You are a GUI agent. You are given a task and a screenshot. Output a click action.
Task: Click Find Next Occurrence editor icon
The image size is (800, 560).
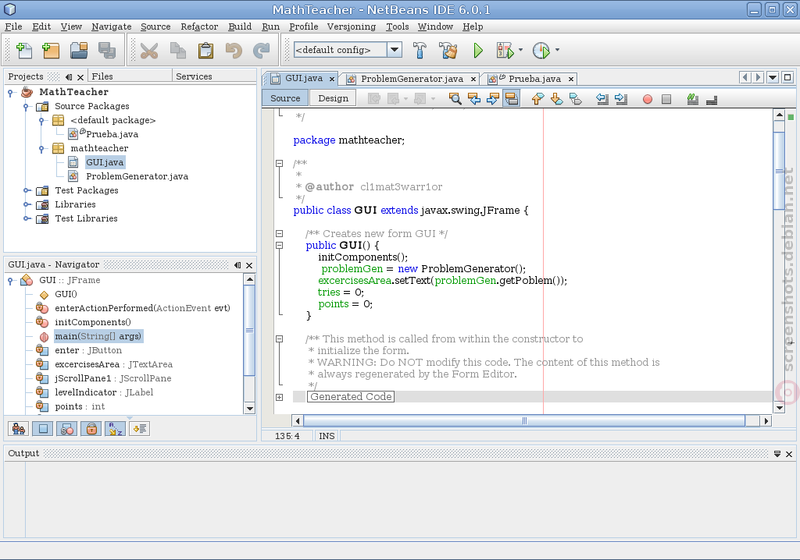(492, 98)
